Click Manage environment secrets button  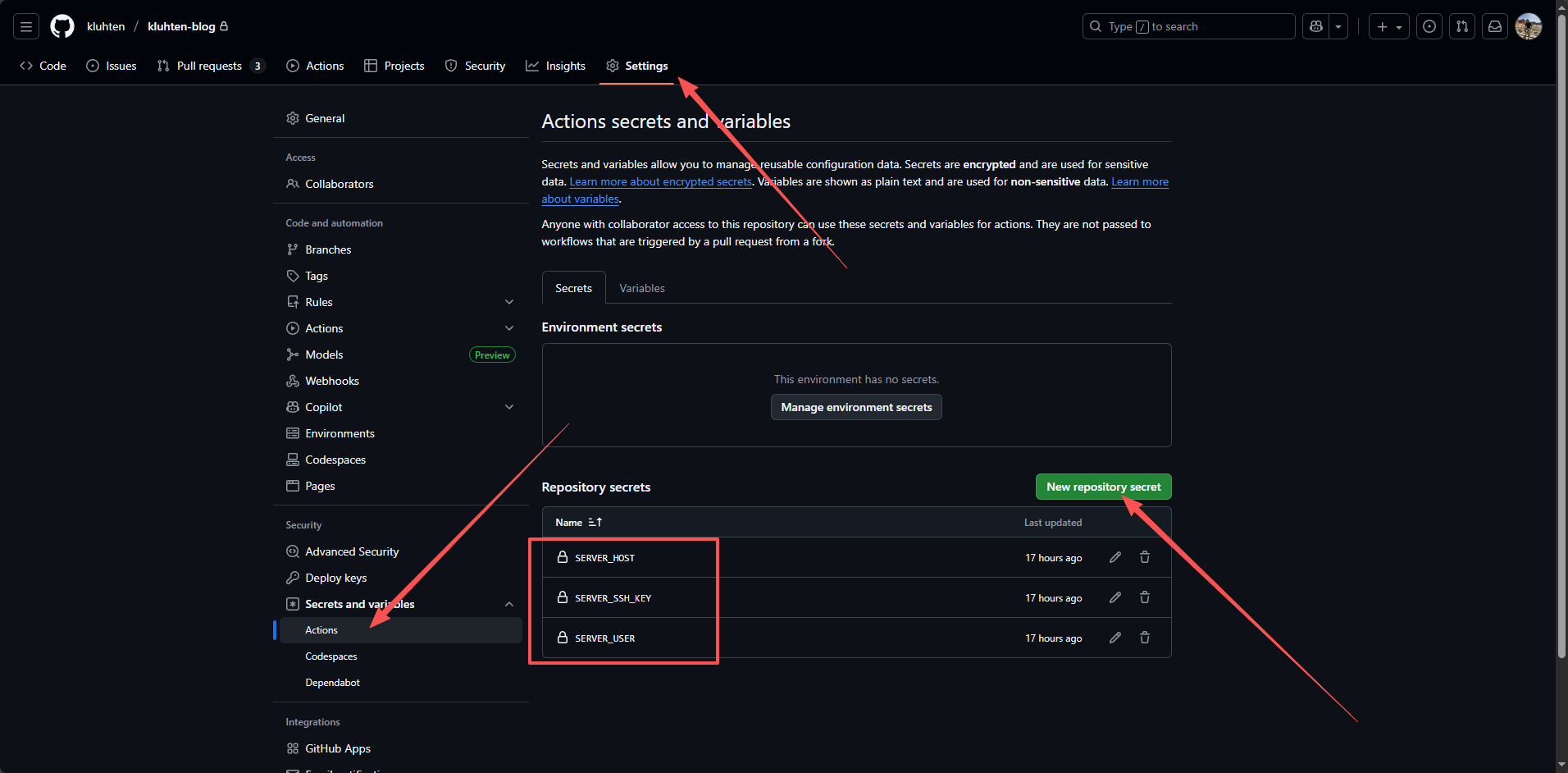click(x=856, y=407)
